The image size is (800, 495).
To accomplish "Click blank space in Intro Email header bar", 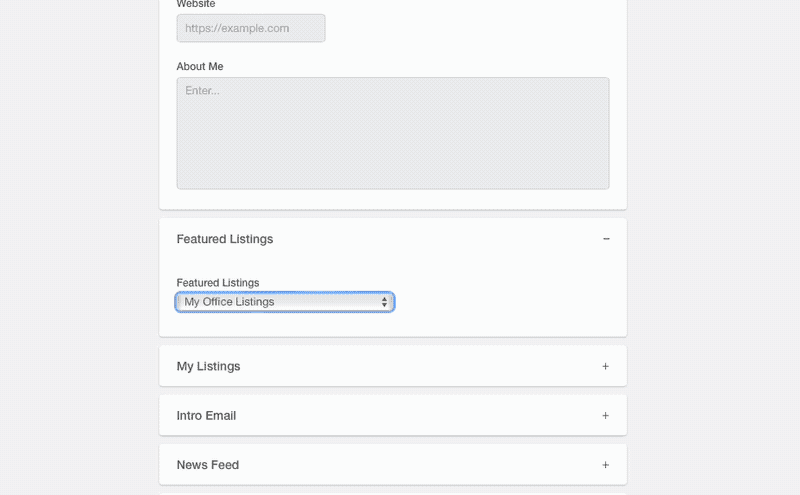I will 420,415.
